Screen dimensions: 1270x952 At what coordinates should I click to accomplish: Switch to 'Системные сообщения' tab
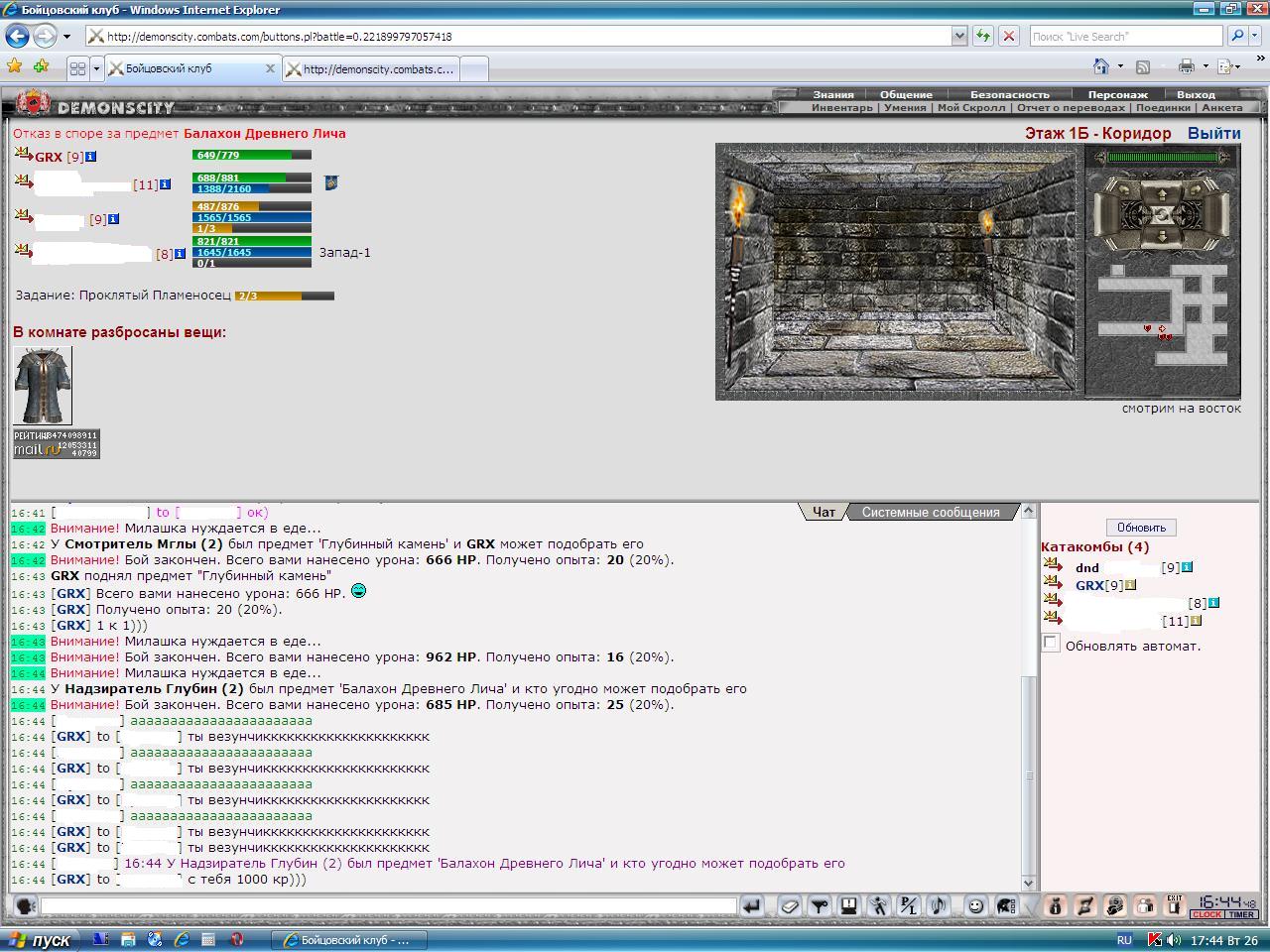point(930,512)
